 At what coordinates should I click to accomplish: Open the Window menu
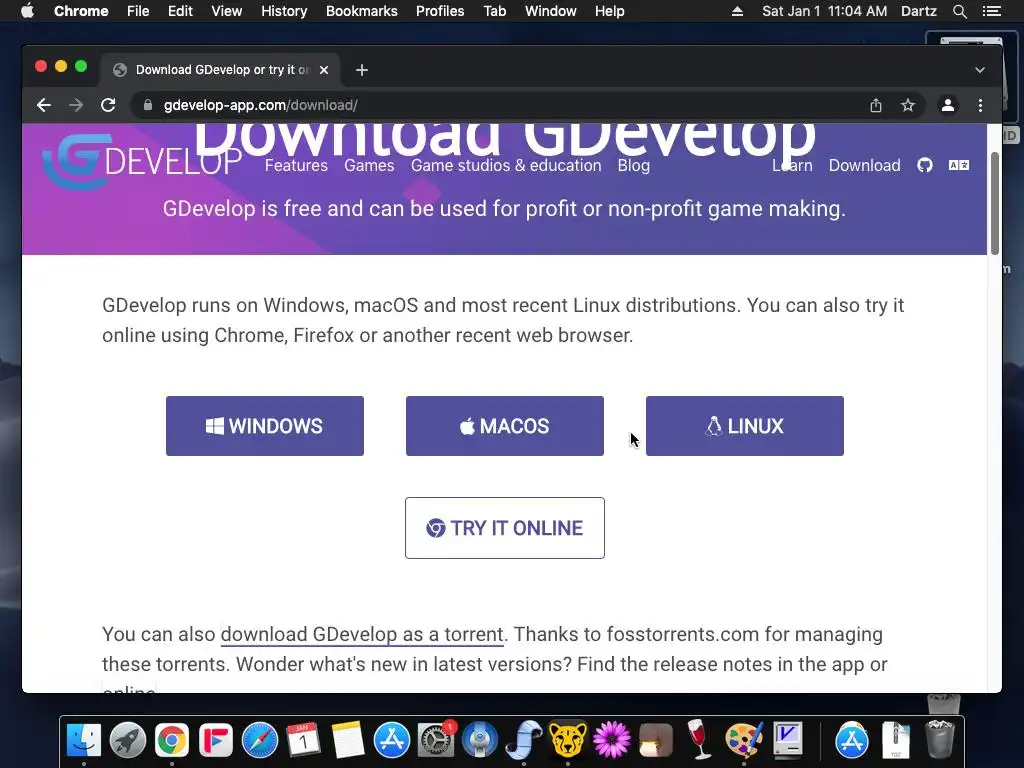[551, 11]
